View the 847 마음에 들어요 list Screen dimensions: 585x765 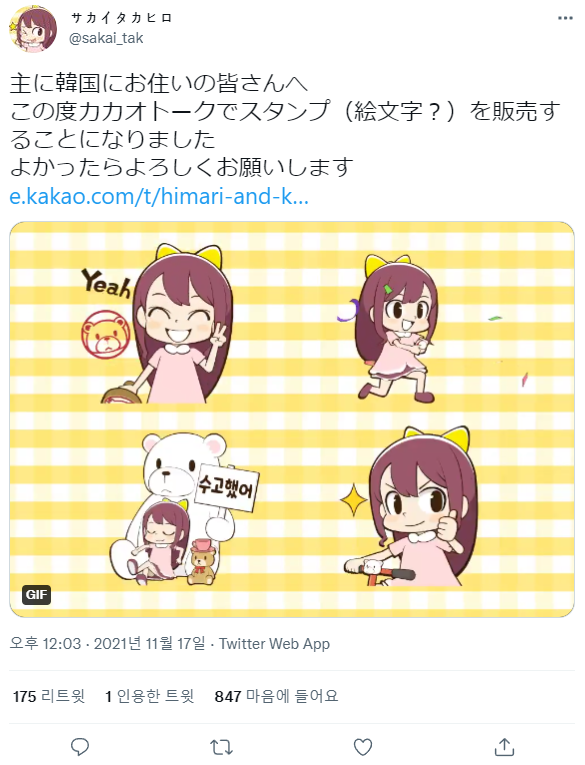point(276,696)
